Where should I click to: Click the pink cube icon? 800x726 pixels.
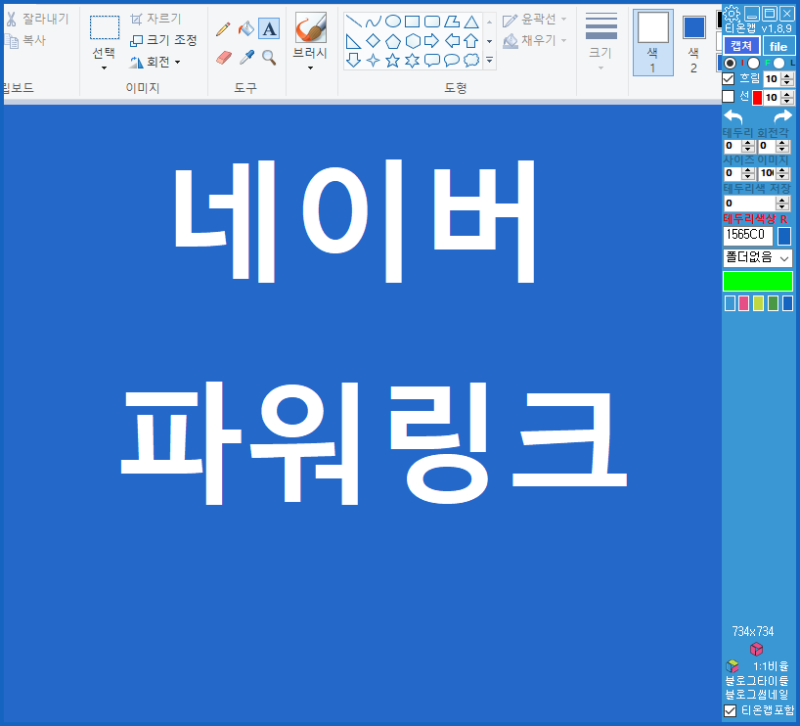(x=756, y=649)
